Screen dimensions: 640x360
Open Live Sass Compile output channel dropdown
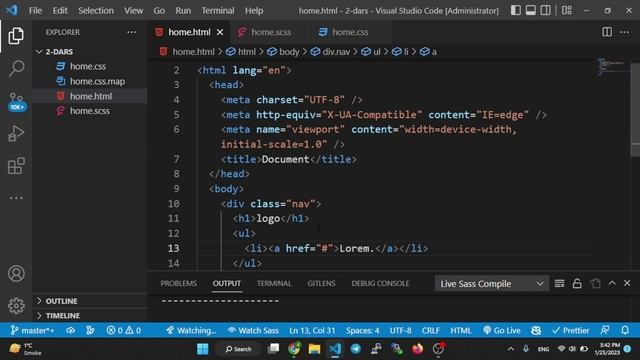click(491, 284)
